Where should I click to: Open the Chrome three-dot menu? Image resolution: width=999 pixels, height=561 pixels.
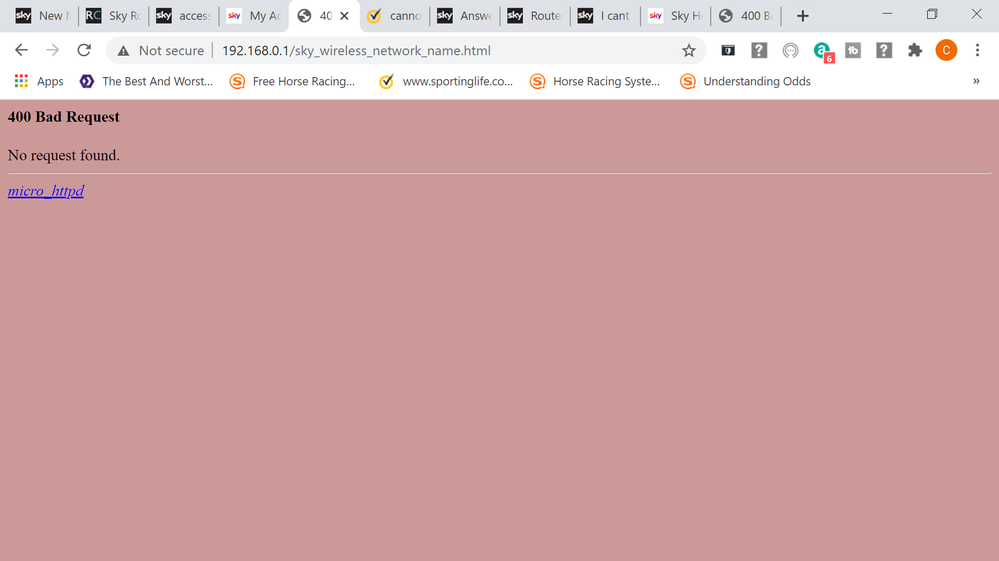pyautogui.click(x=977, y=50)
